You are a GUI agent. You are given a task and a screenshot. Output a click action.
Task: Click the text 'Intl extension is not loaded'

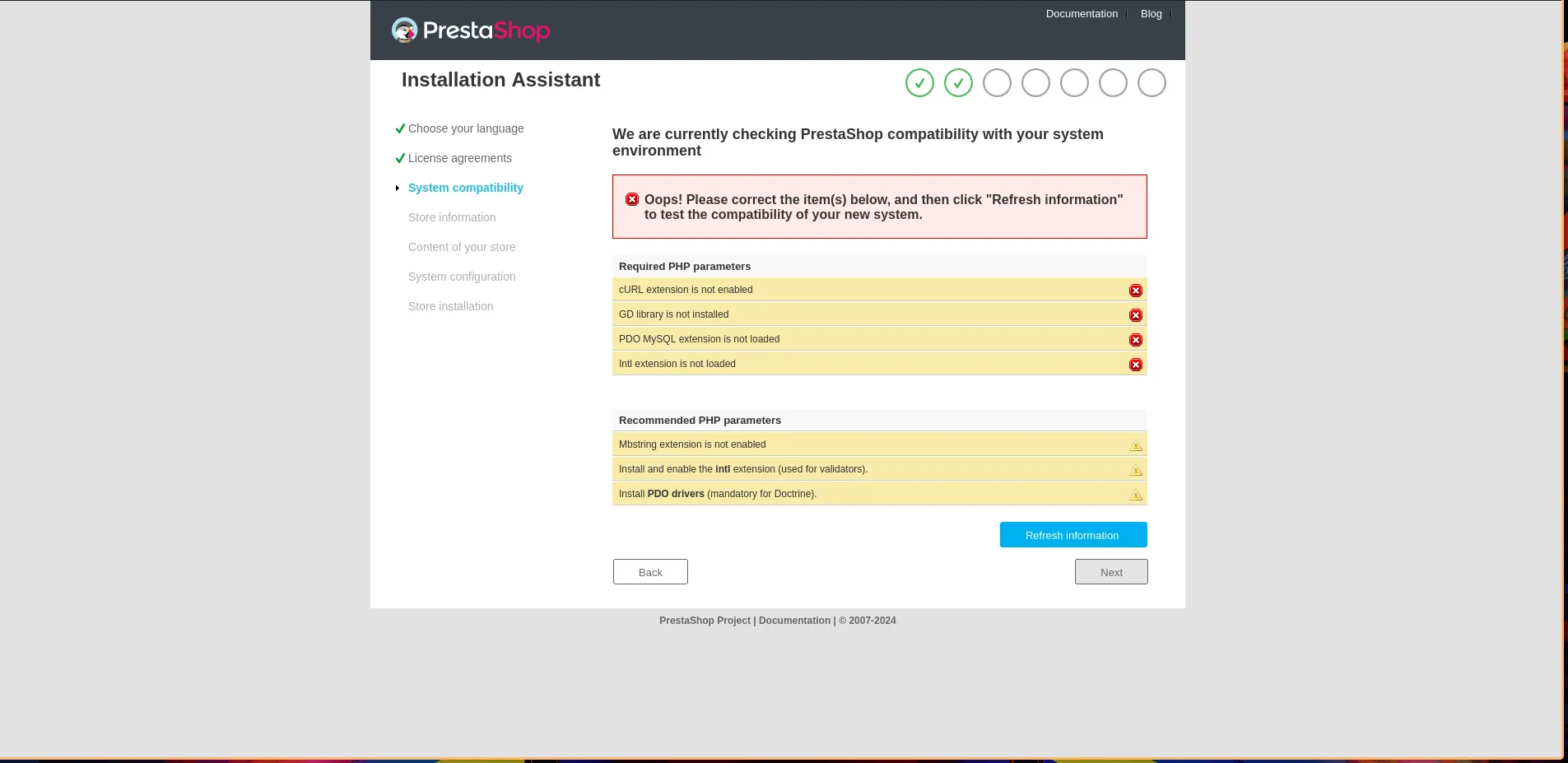677,364
